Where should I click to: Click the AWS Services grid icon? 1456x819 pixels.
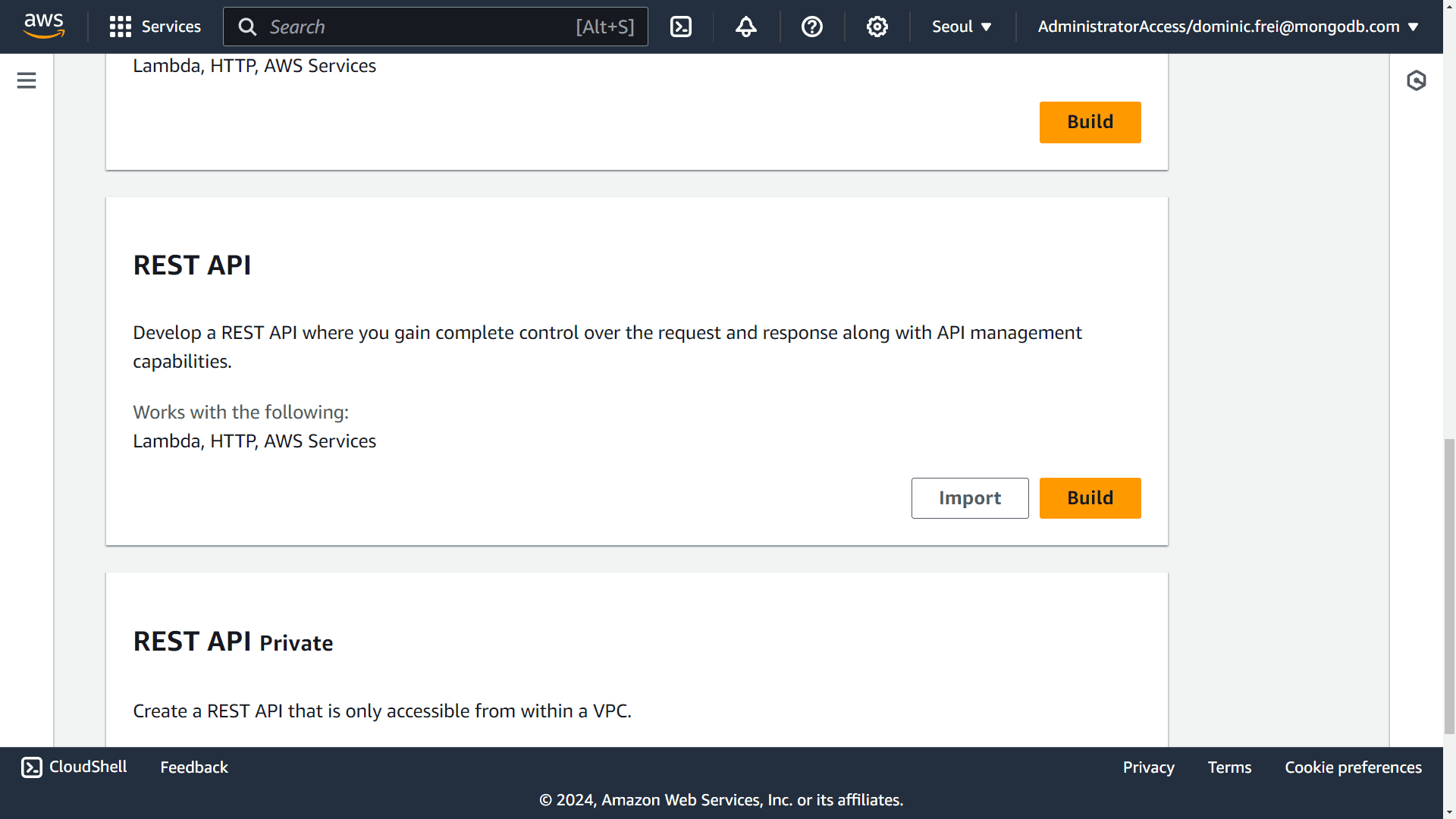coord(118,27)
